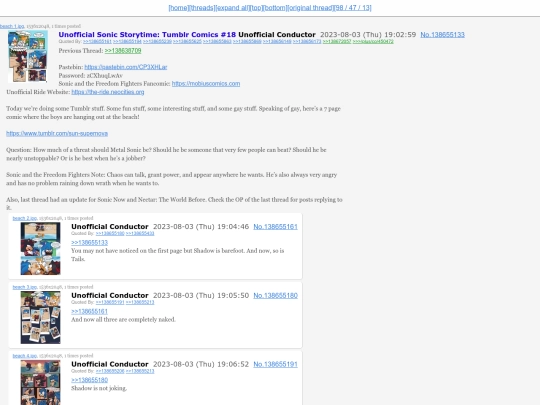Expand the beach 4.jpg sunset comic thumbnail
The image size is (540, 405).
click(40, 382)
